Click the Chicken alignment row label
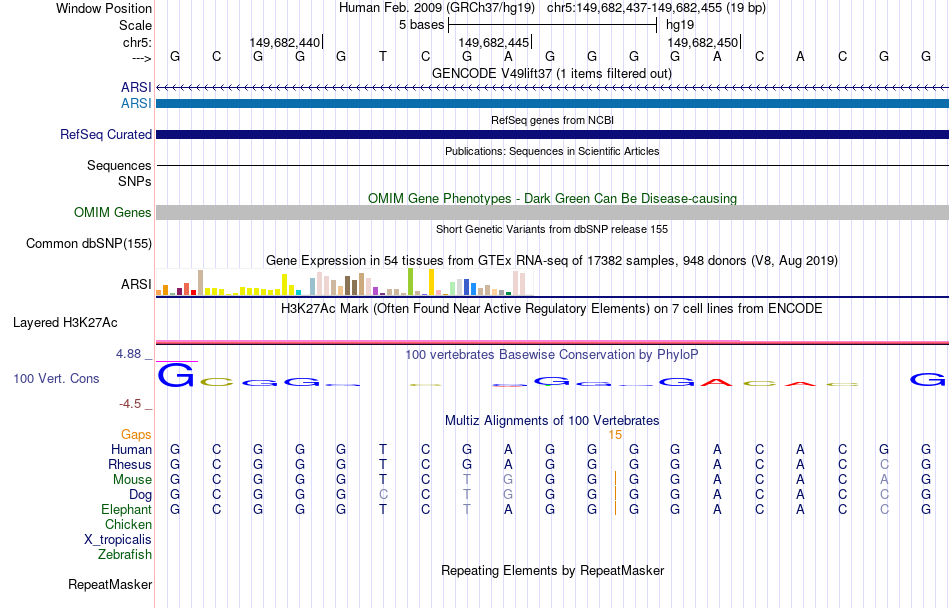 pos(128,524)
